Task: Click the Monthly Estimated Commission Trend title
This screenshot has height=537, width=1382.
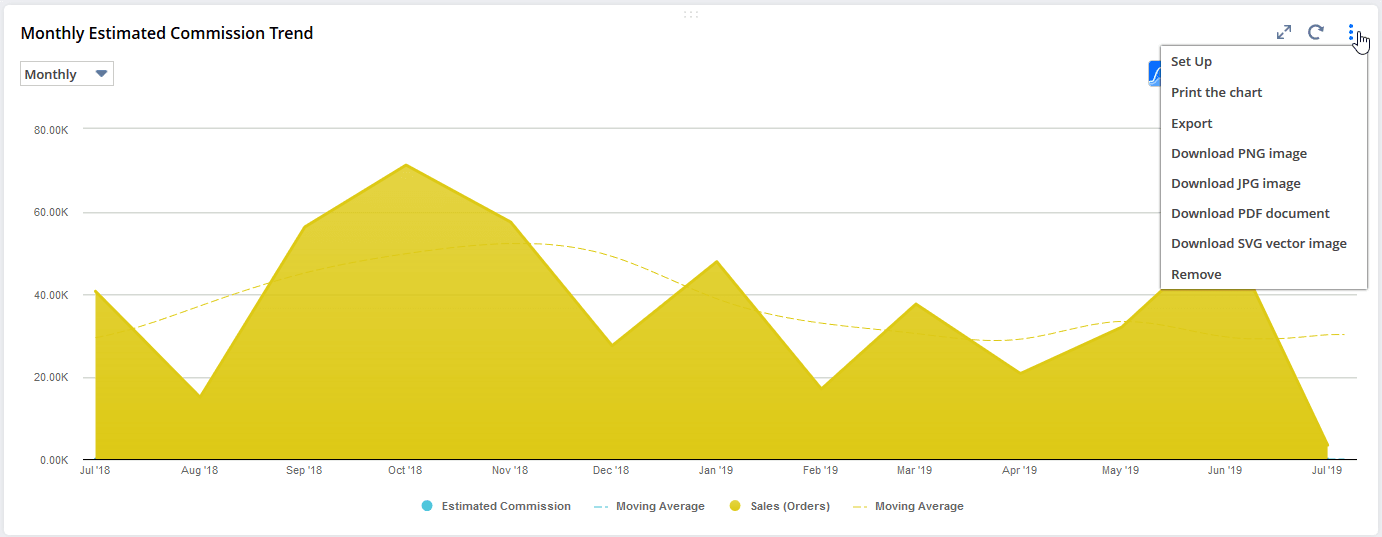Action: tap(167, 33)
